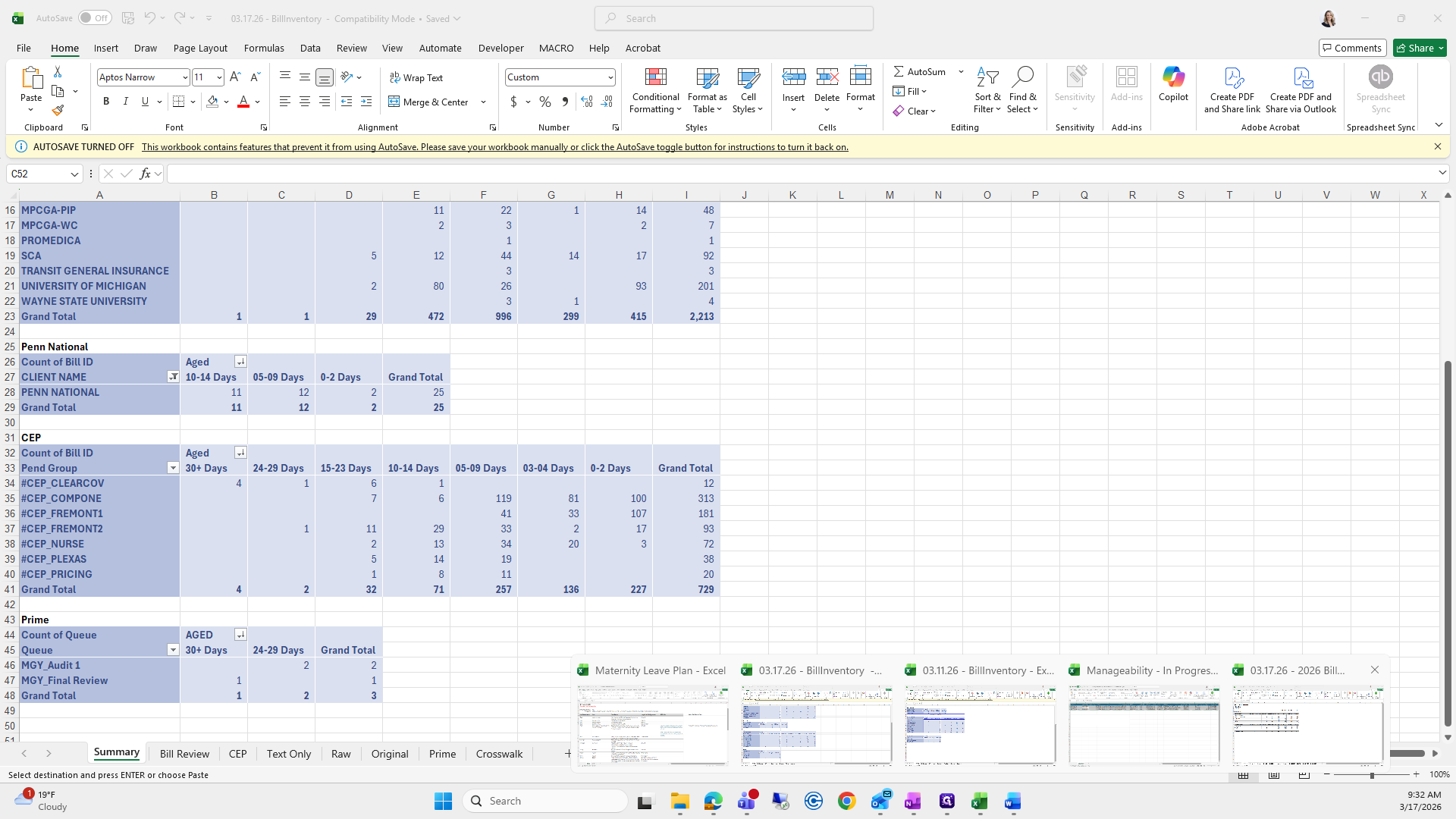Screen dimensions: 1456x819
Task: Open the Pend Group filter dropdown
Action: coord(173,468)
